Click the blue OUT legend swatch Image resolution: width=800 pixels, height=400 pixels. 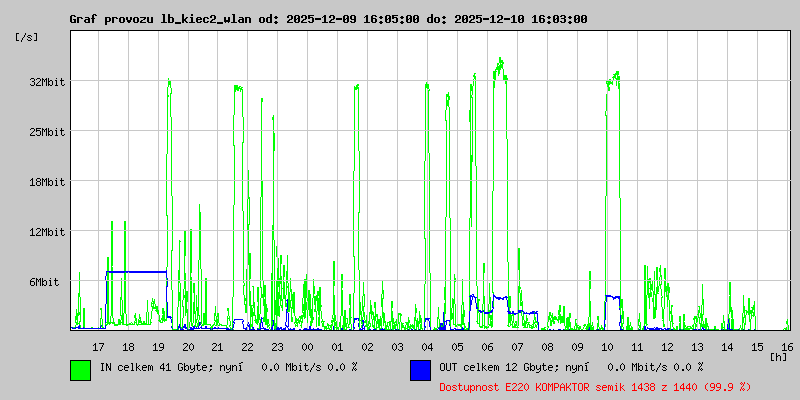pos(420,369)
